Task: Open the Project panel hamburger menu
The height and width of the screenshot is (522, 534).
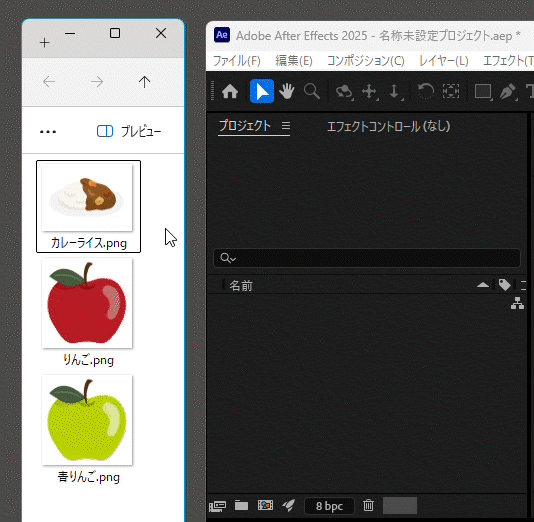Action: [286, 126]
